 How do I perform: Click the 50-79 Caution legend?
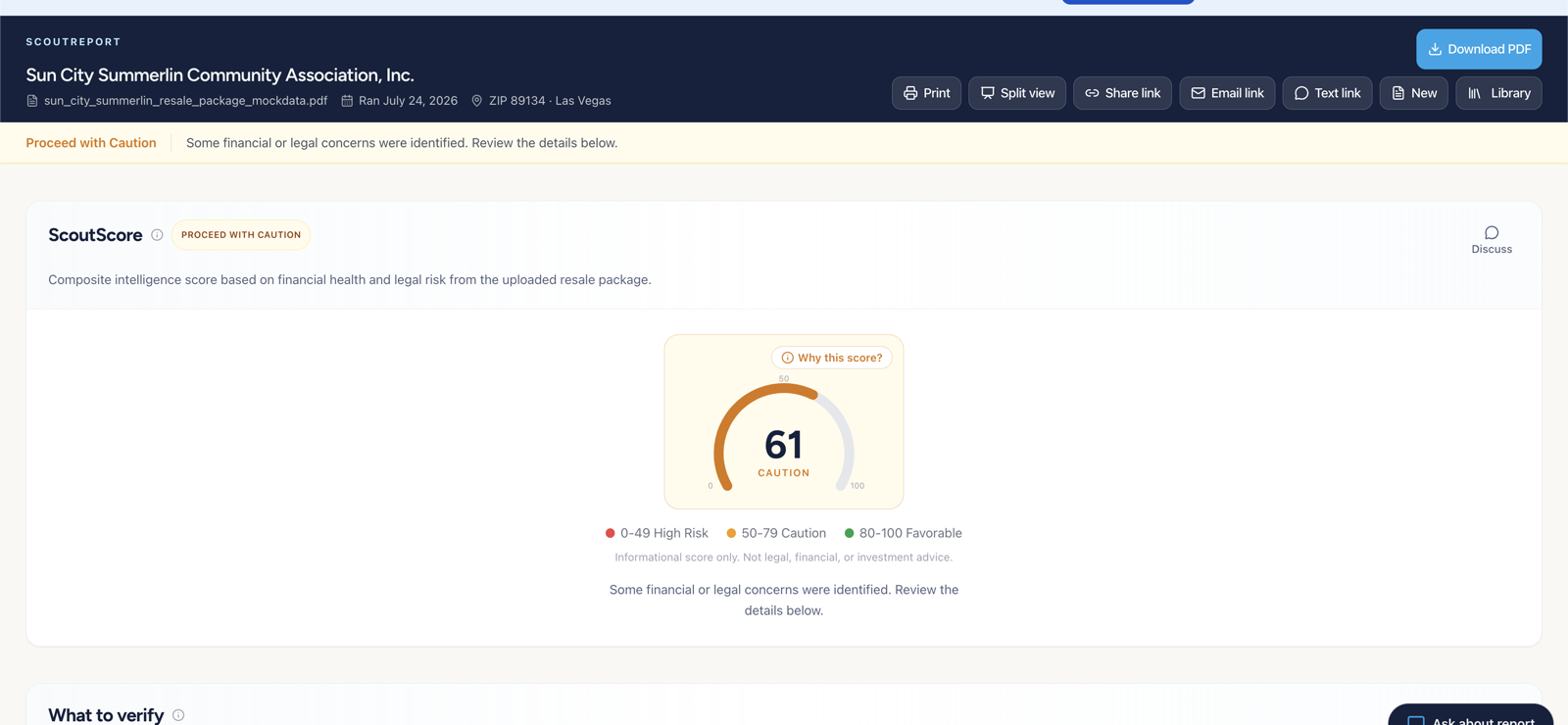[776, 533]
